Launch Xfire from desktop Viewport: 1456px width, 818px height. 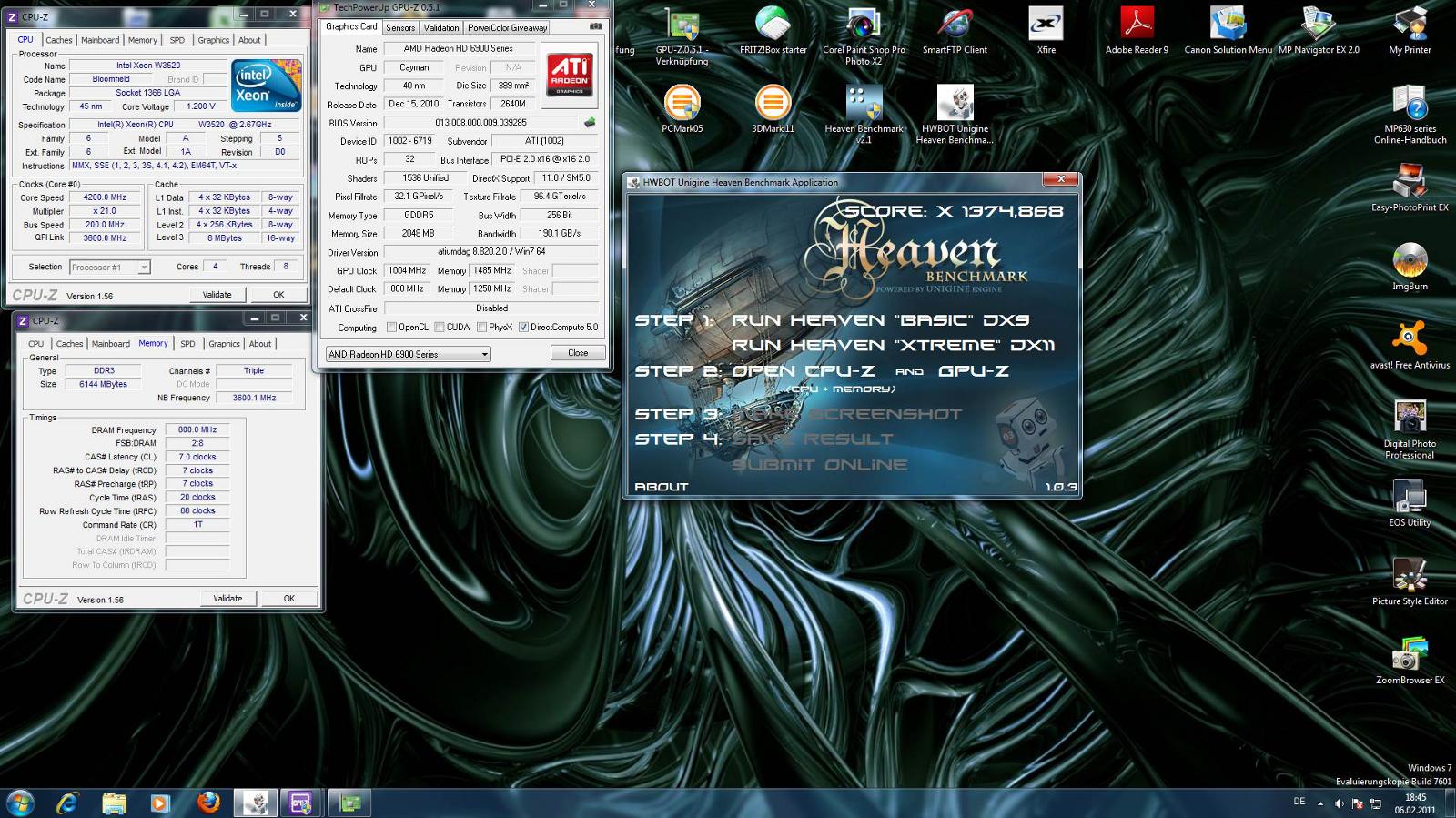pos(1046,31)
